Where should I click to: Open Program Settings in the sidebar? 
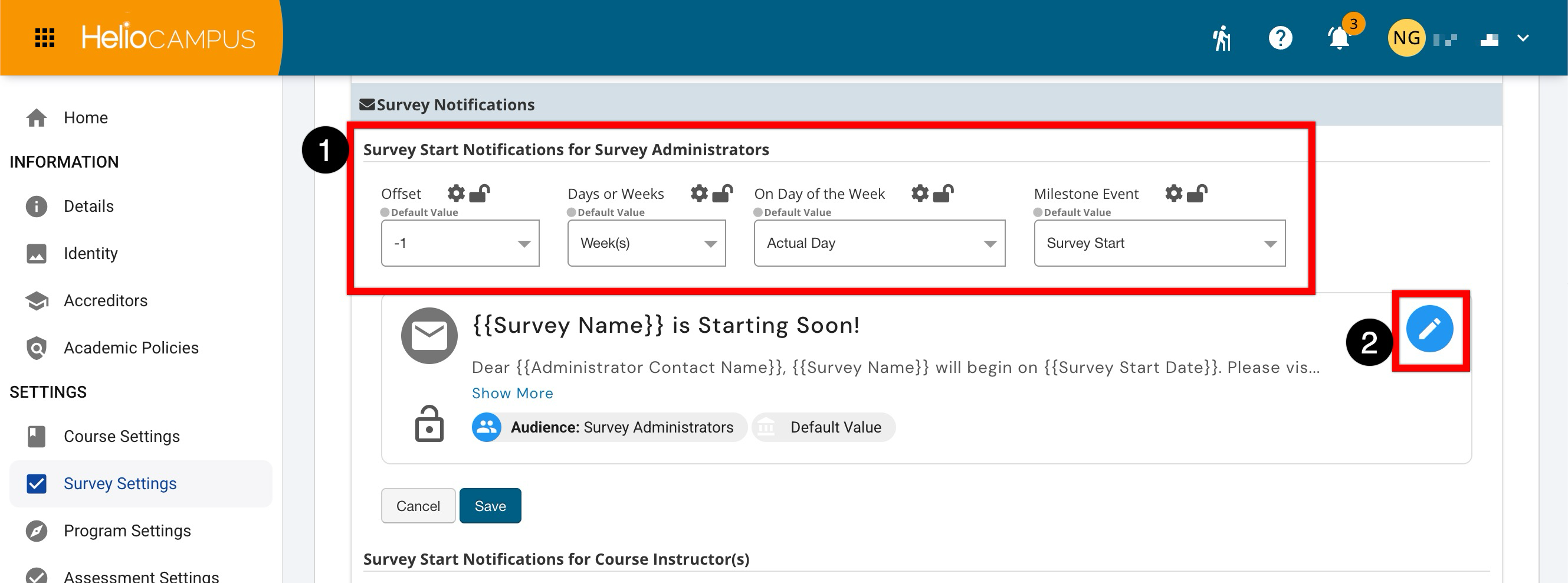click(x=140, y=530)
